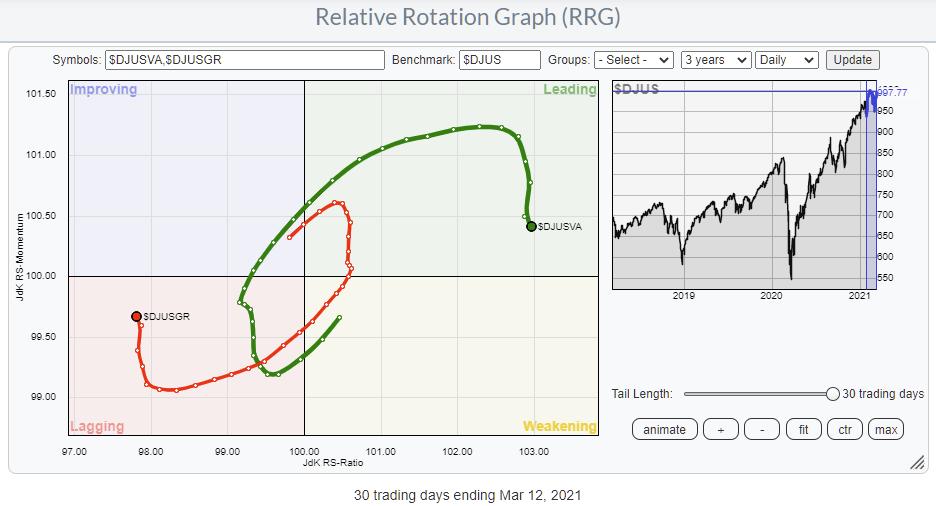Click the animate button

(664, 429)
